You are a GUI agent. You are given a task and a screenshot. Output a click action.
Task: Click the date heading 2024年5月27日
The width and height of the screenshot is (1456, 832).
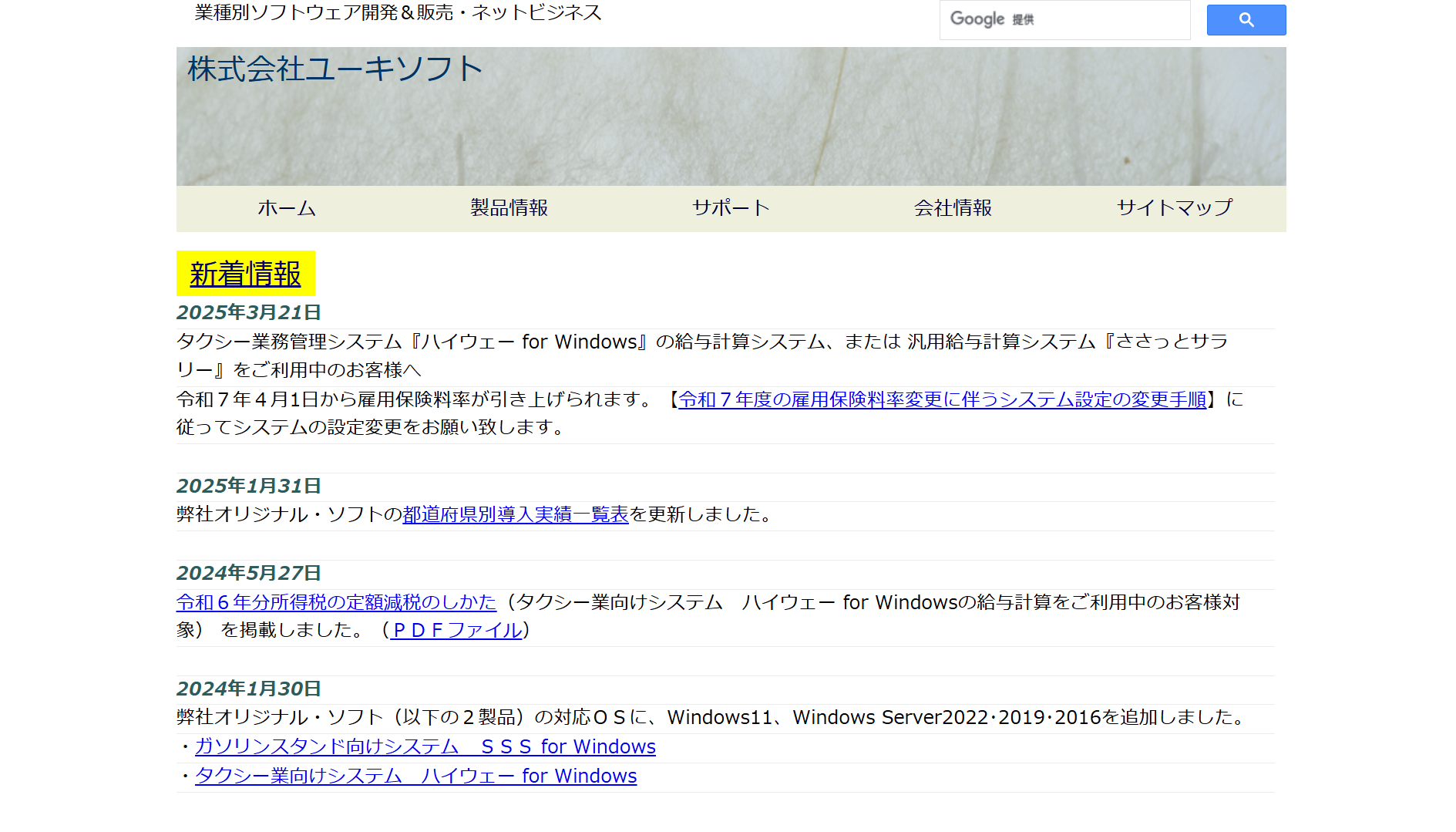point(249,573)
